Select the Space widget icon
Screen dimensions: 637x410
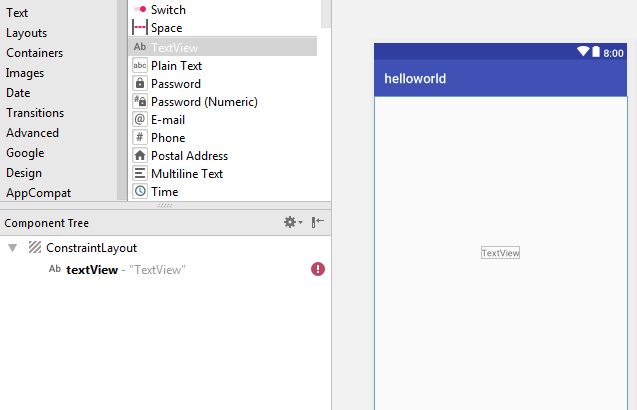(x=140, y=28)
